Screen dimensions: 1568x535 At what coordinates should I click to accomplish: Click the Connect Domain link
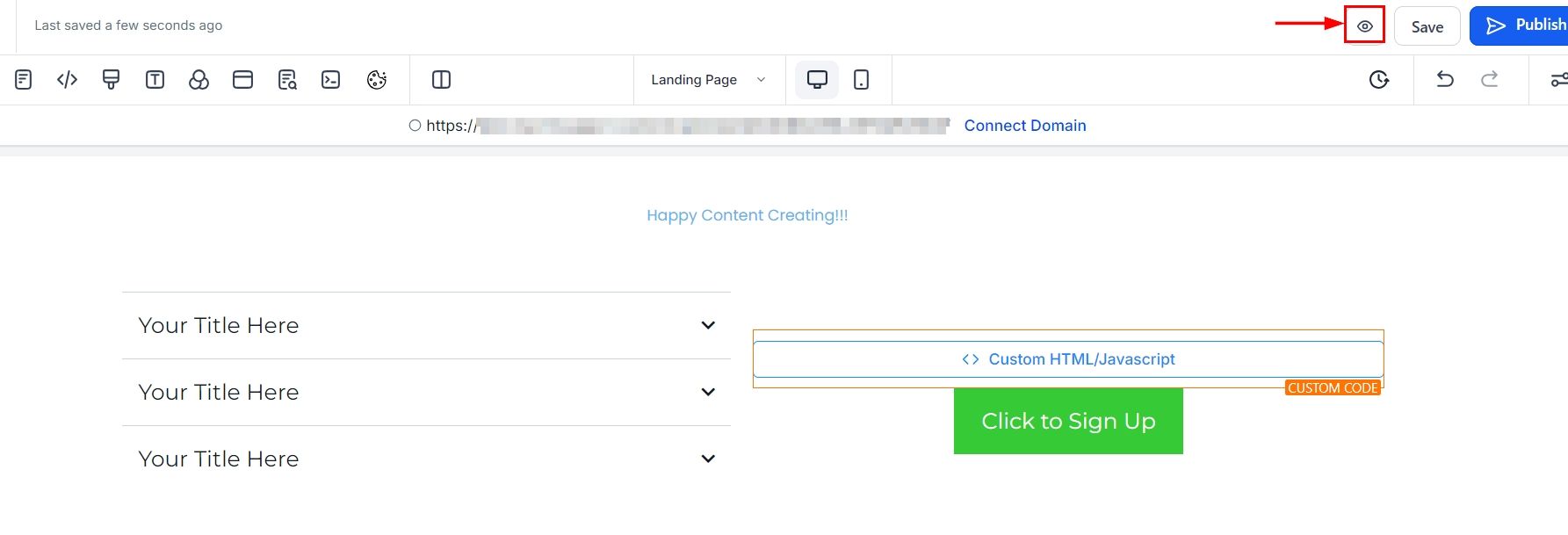pos(1025,126)
